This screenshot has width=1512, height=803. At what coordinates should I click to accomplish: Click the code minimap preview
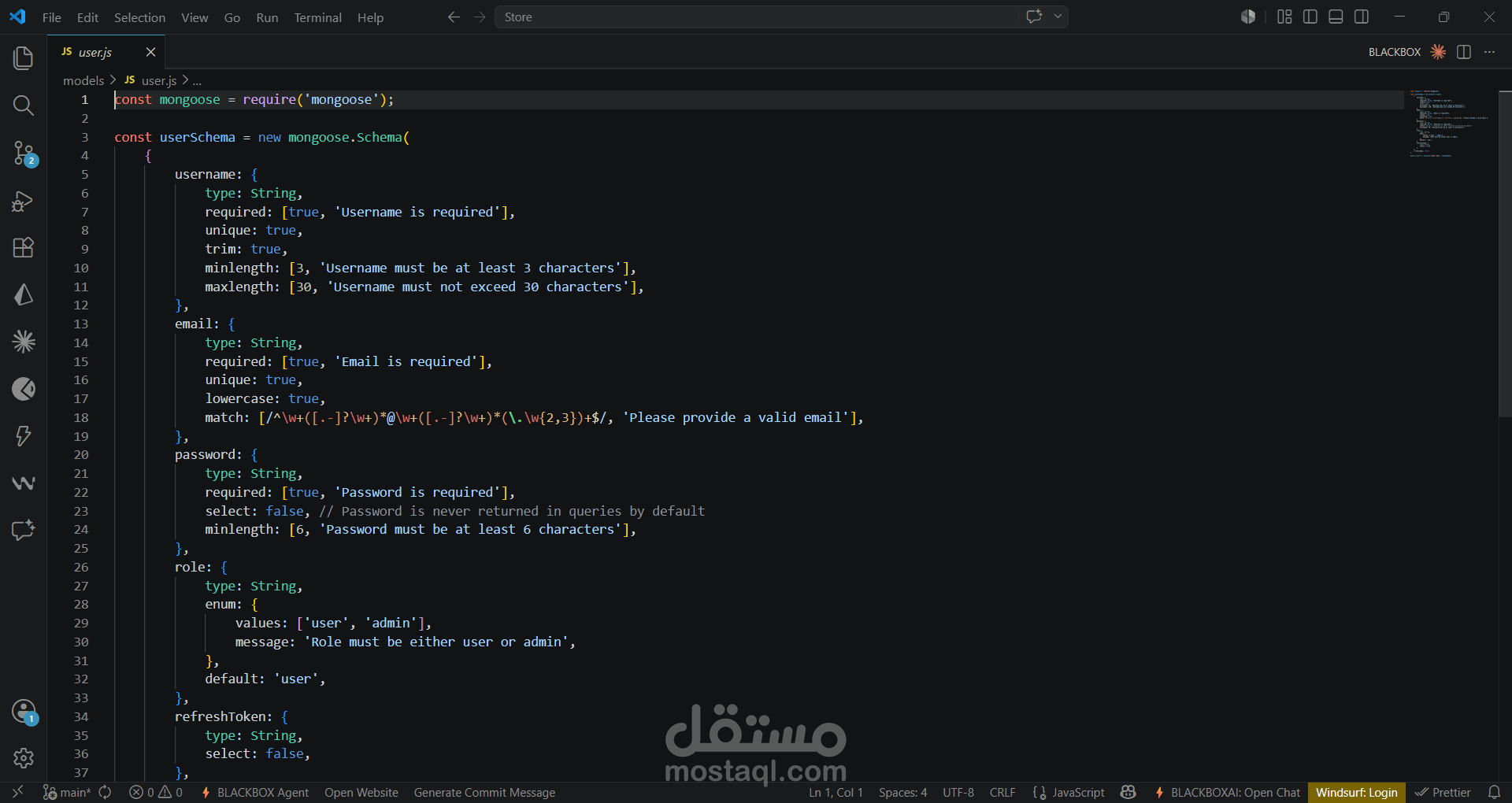point(1449,124)
